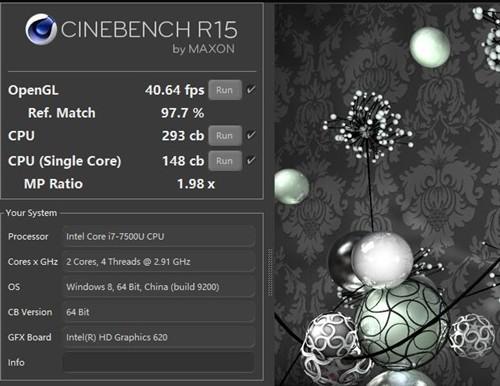Screen dimensions: 500x386
Task: Toggle the OpenGL test checkbox
Action: click(251, 90)
